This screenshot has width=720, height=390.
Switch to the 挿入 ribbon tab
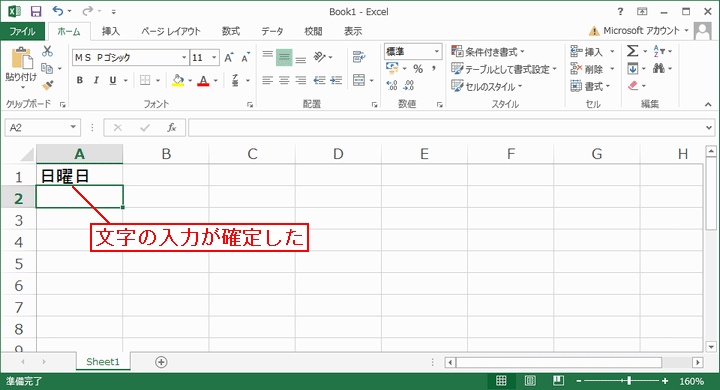point(111,31)
